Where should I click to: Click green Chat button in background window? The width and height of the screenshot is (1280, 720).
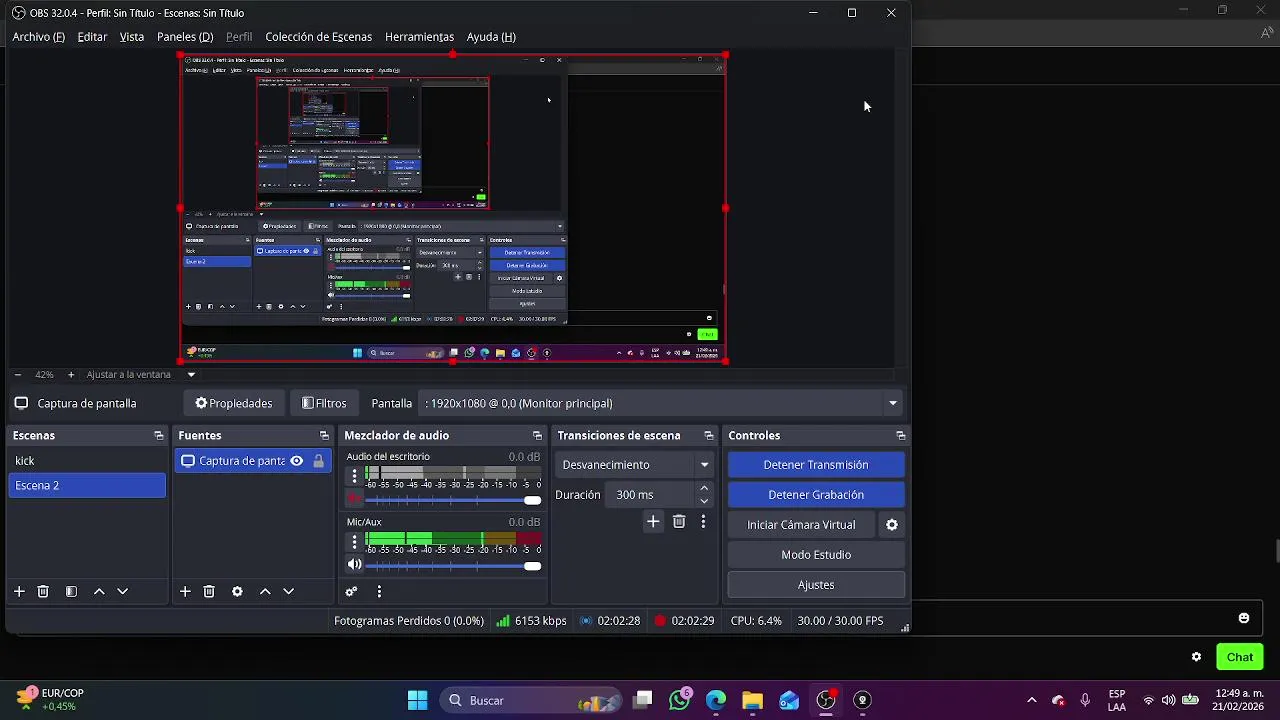[1240, 657]
